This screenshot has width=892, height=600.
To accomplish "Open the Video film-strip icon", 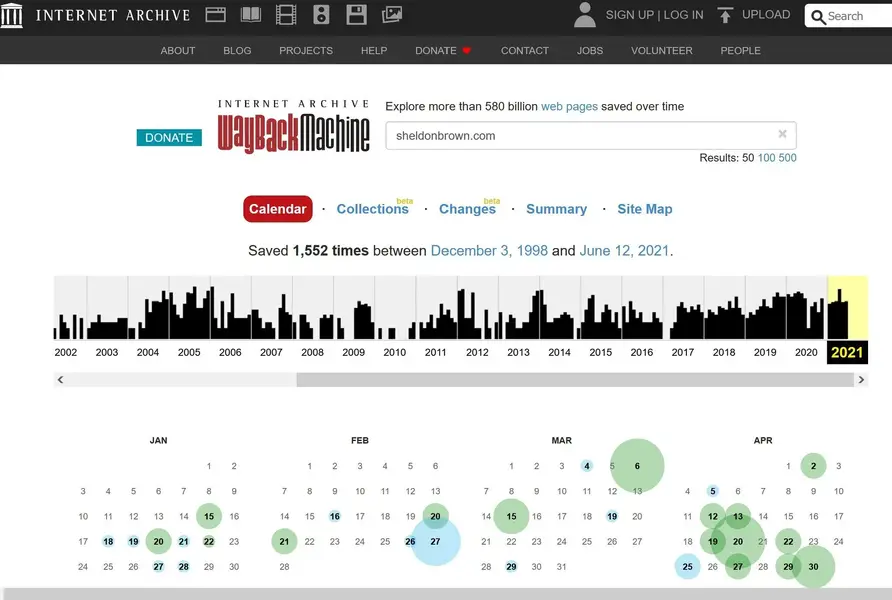I will point(286,15).
